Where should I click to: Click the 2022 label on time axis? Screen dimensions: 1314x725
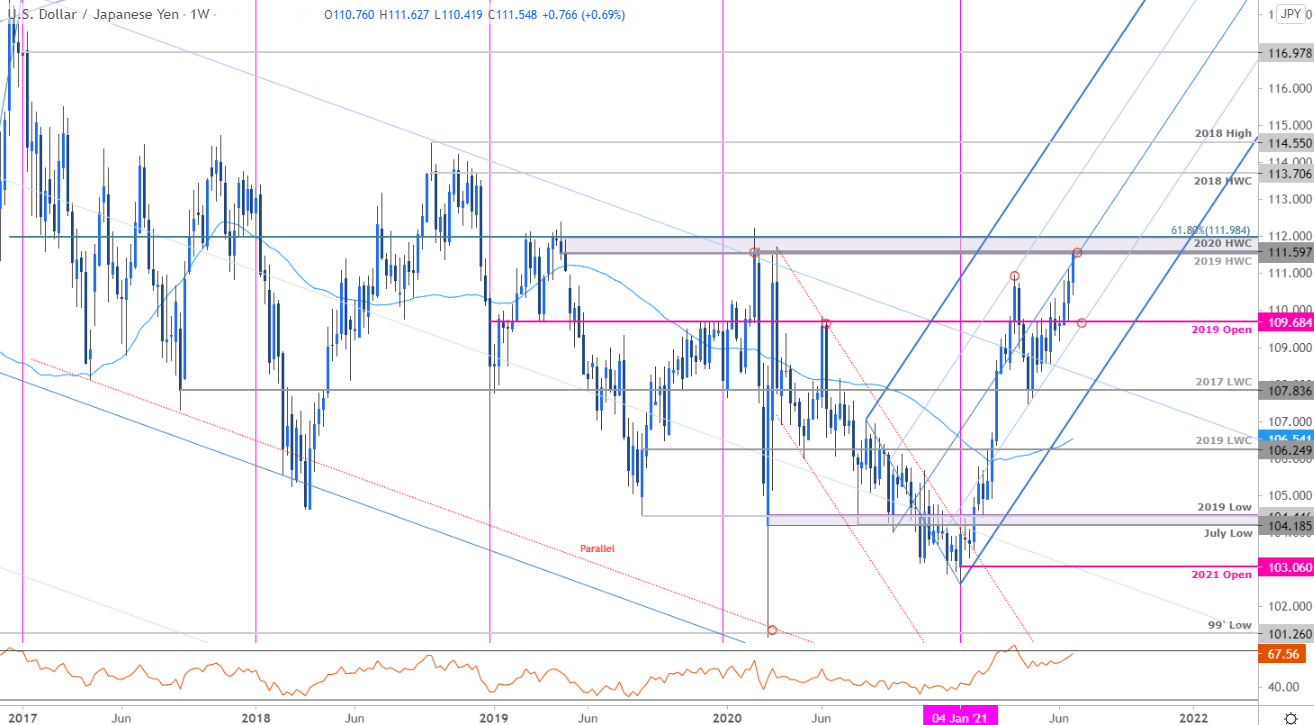coord(1193,718)
